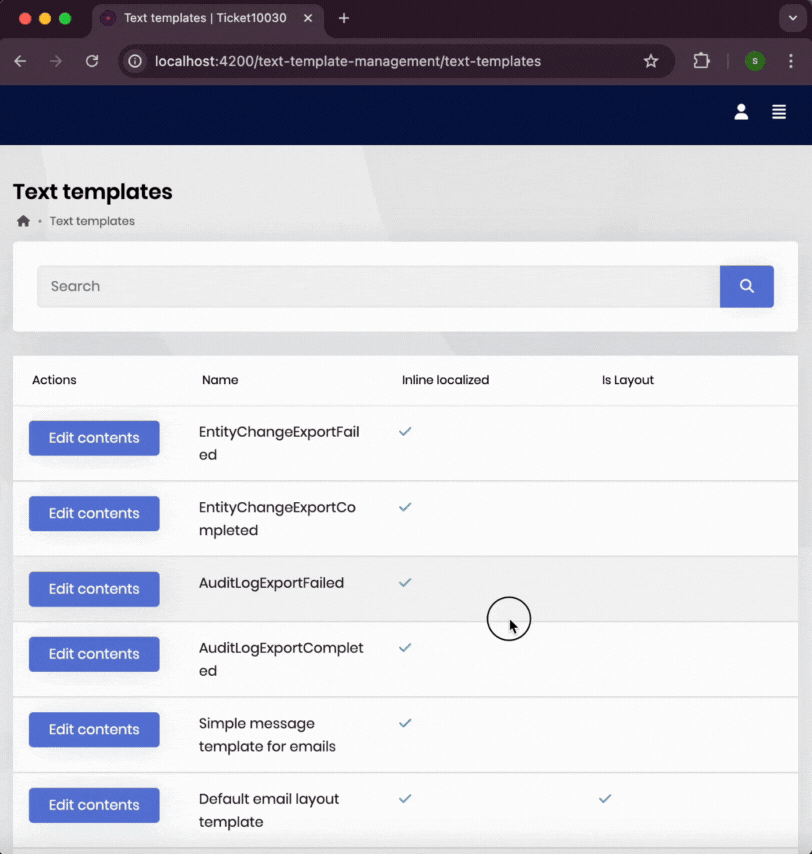Click the home breadcrumb icon
Screen dimensions: 812x854
[x=23, y=221]
